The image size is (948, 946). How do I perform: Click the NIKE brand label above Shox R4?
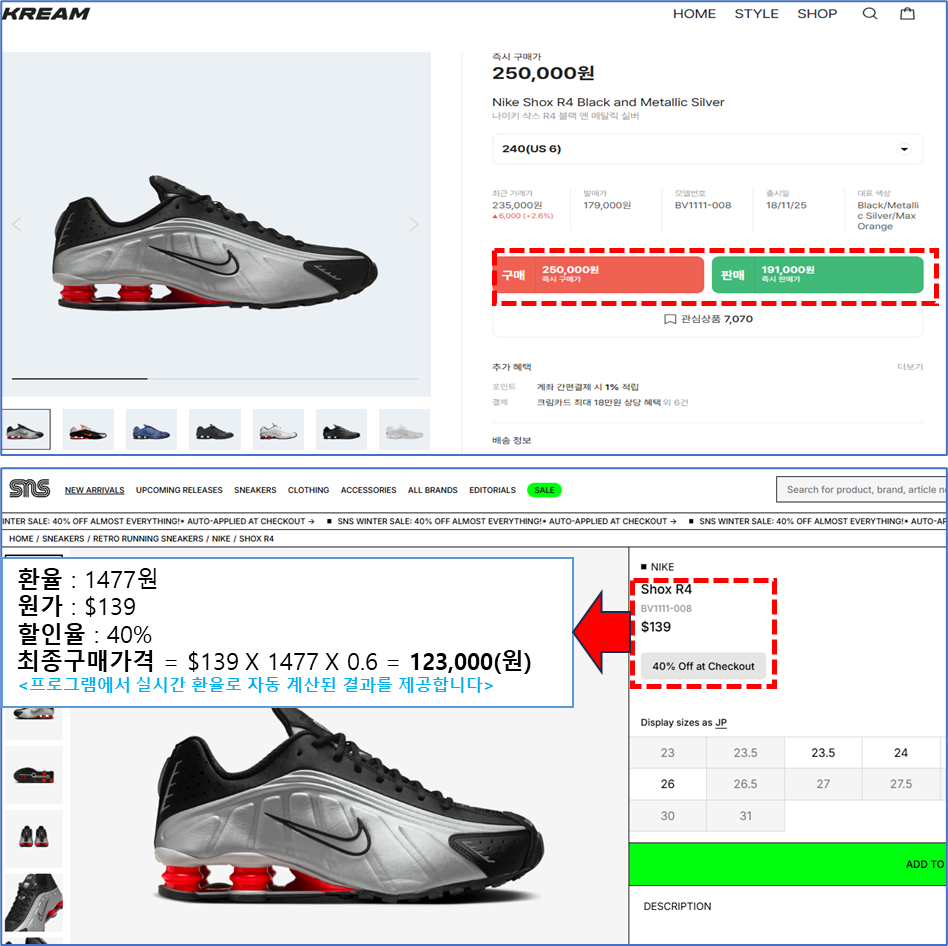pos(662,567)
